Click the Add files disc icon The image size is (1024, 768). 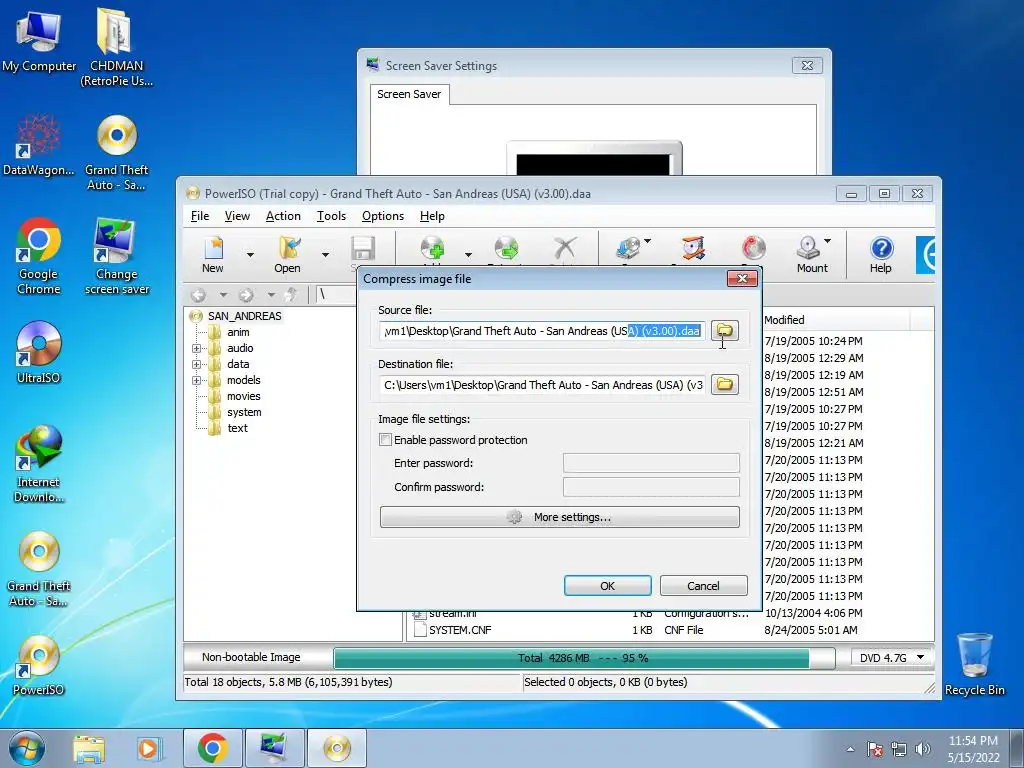(x=432, y=249)
